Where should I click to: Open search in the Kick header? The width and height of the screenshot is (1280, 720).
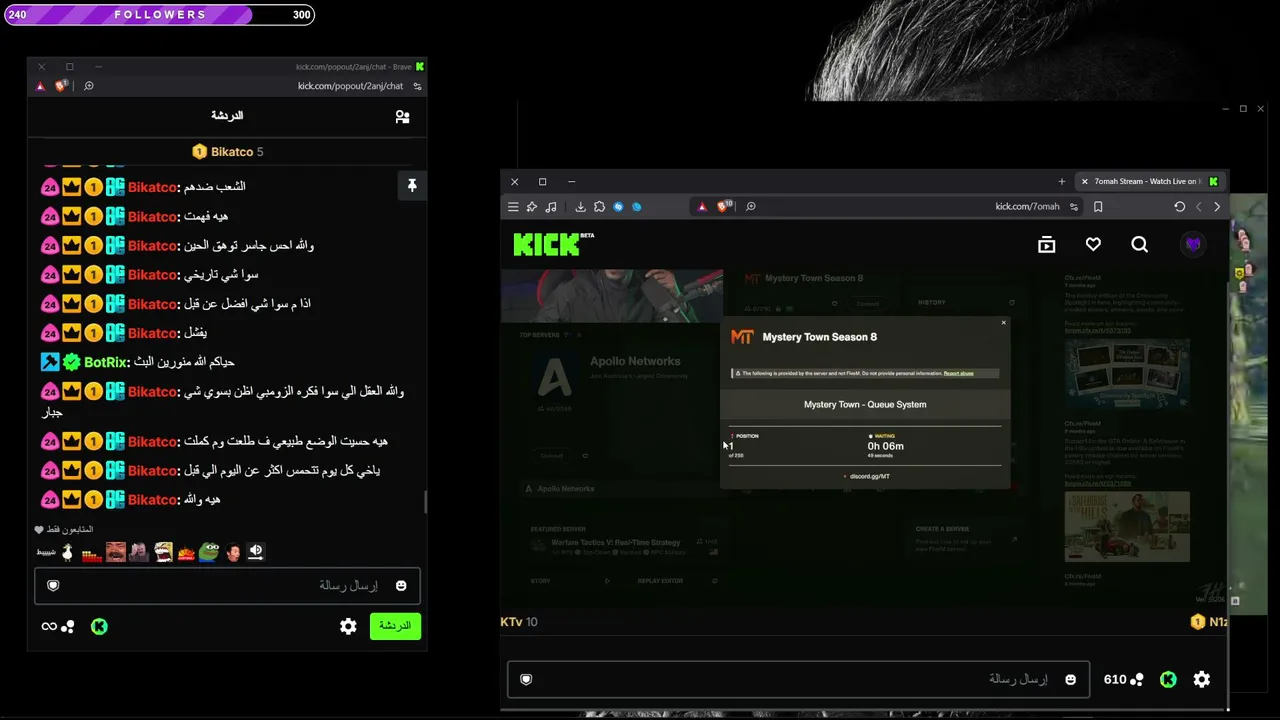coord(1139,245)
